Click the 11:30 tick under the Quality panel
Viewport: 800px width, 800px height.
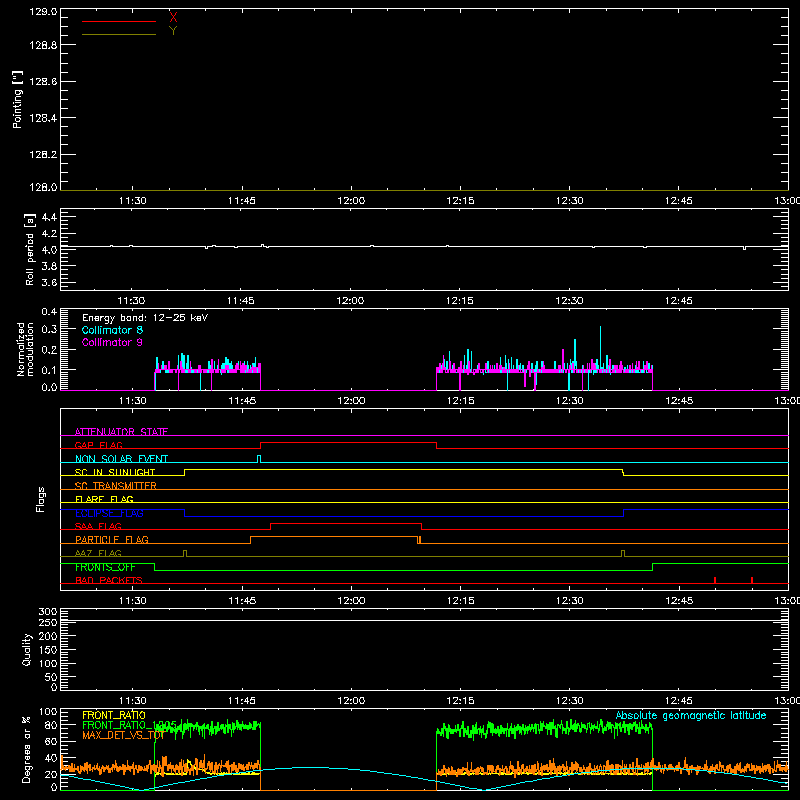(x=133, y=701)
